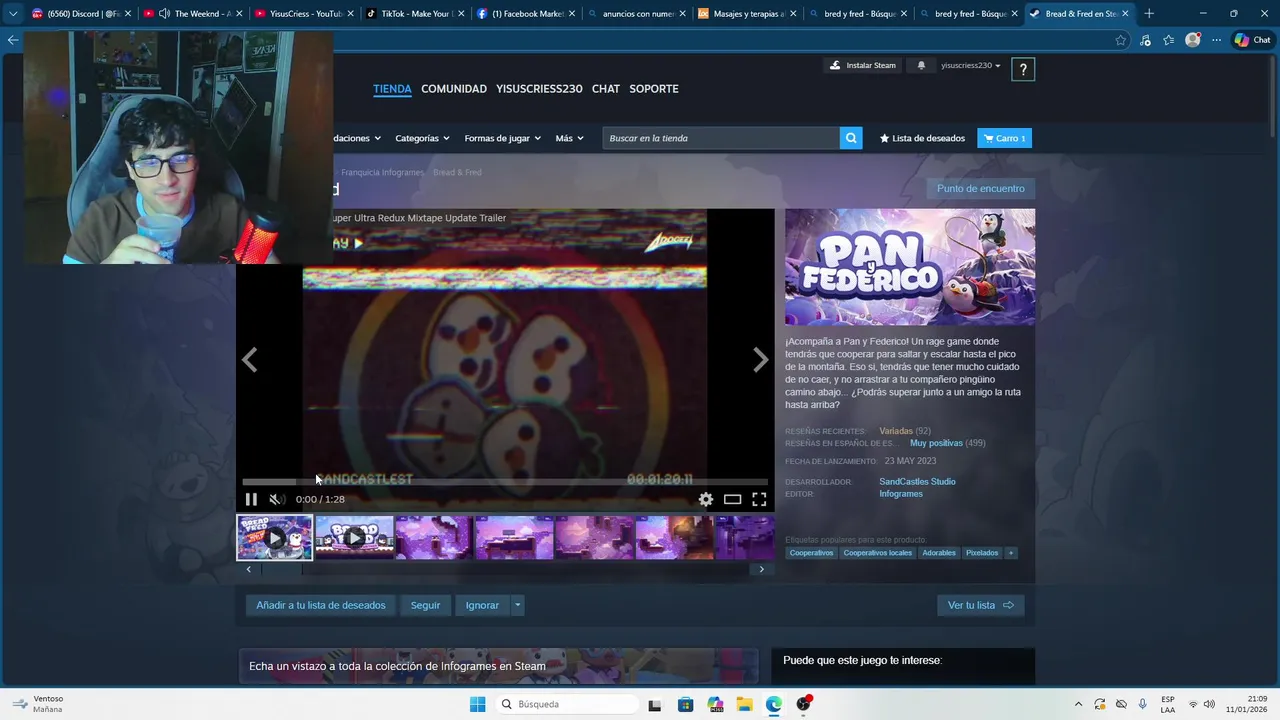Open Steam notifications bell
1280x720 pixels.
[x=921, y=65]
